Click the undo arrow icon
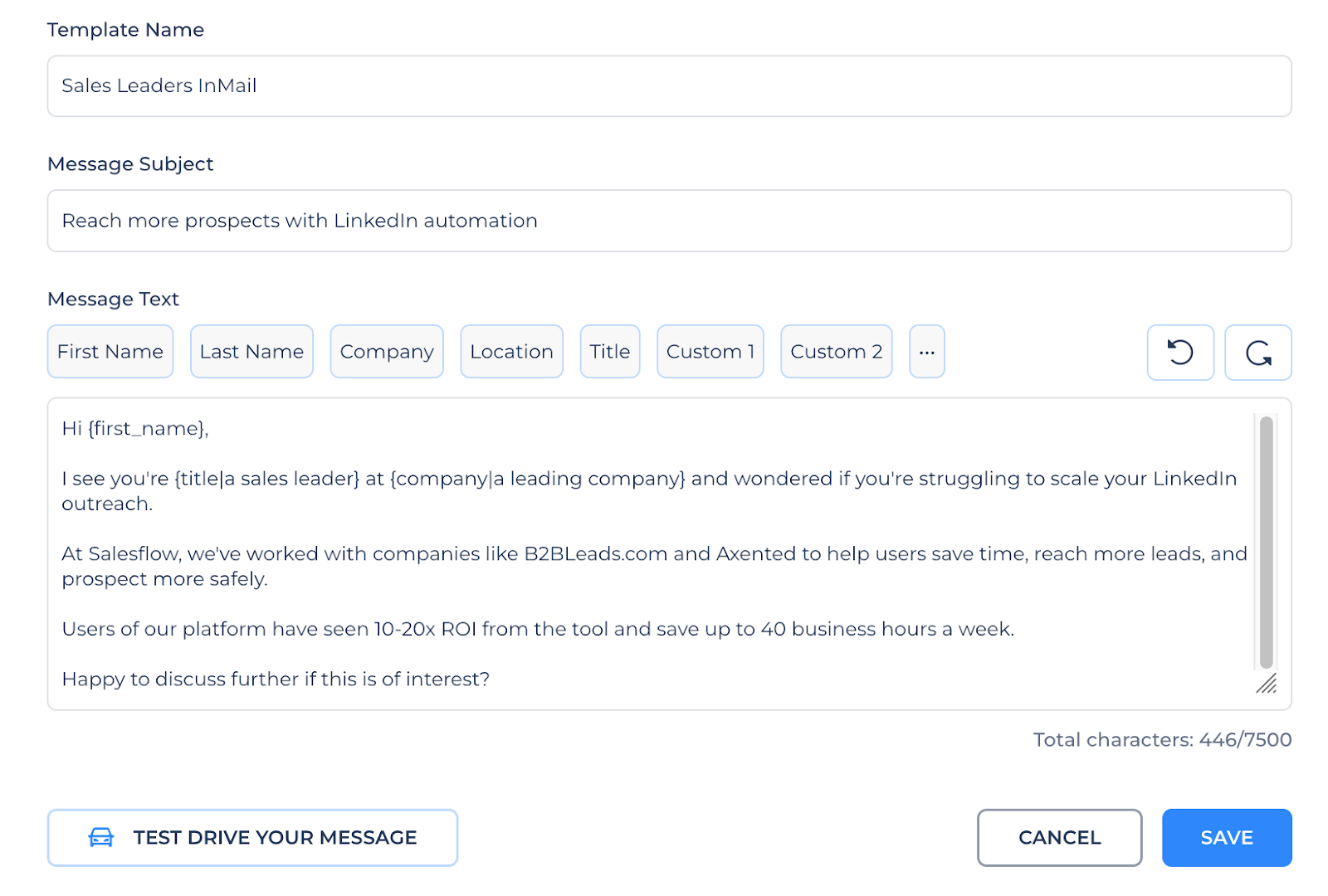 (1179, 353)
